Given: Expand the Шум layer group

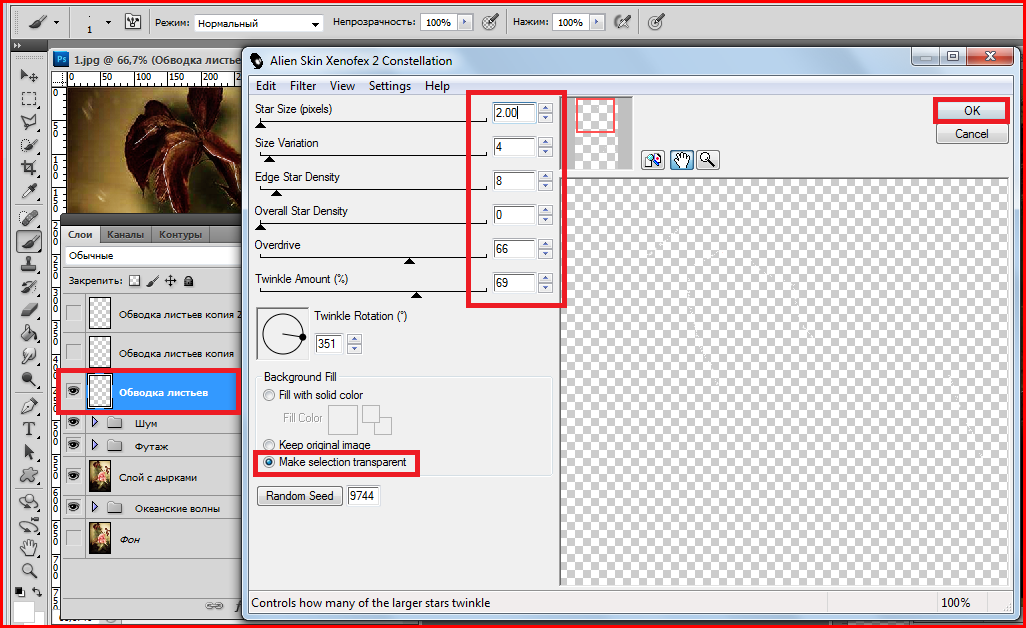Looking at the screenshot, I should click(95, 422).
